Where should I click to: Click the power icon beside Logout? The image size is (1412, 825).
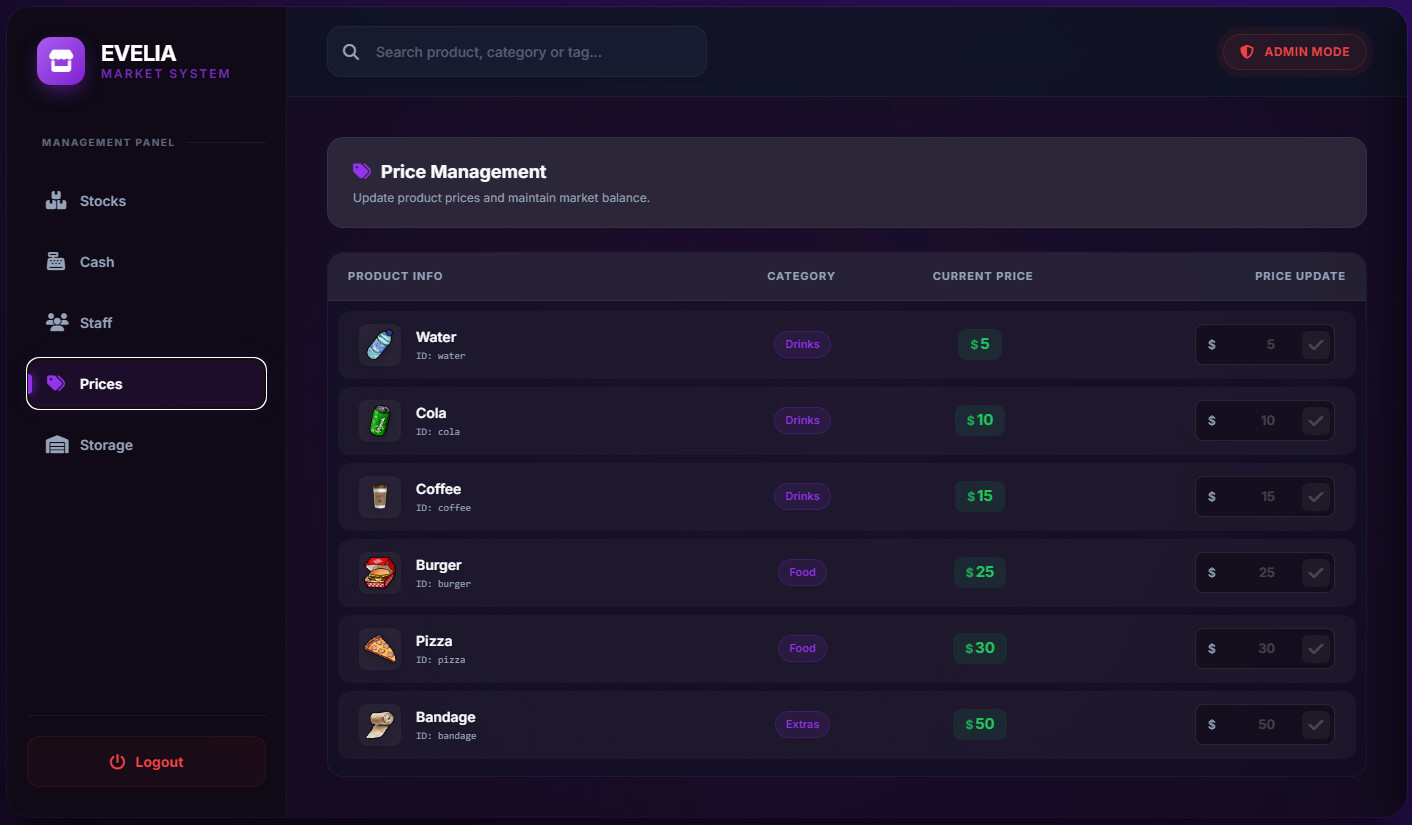pos(117,761)
